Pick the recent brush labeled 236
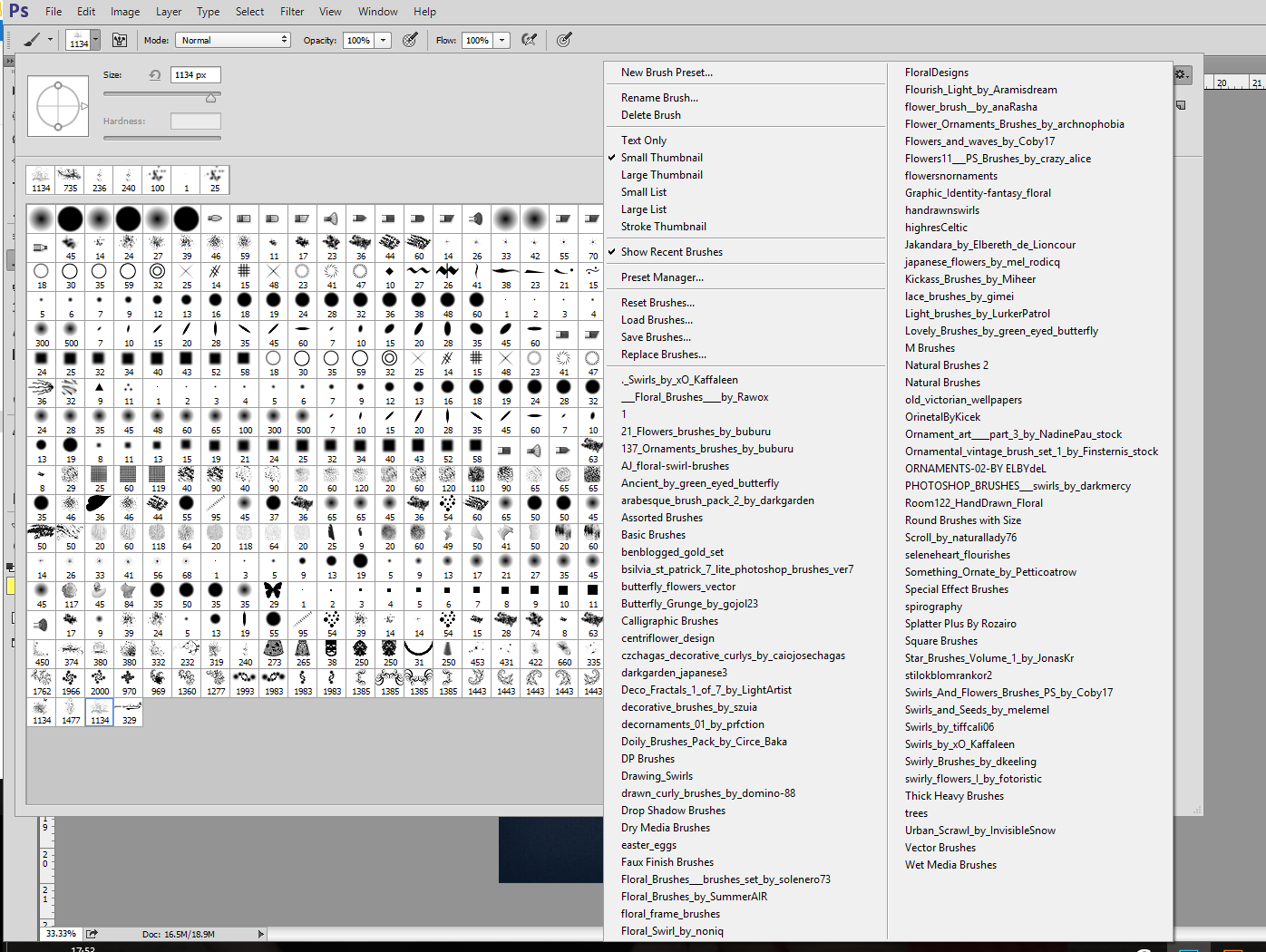 pyautogui.click(x=99, y=180)
